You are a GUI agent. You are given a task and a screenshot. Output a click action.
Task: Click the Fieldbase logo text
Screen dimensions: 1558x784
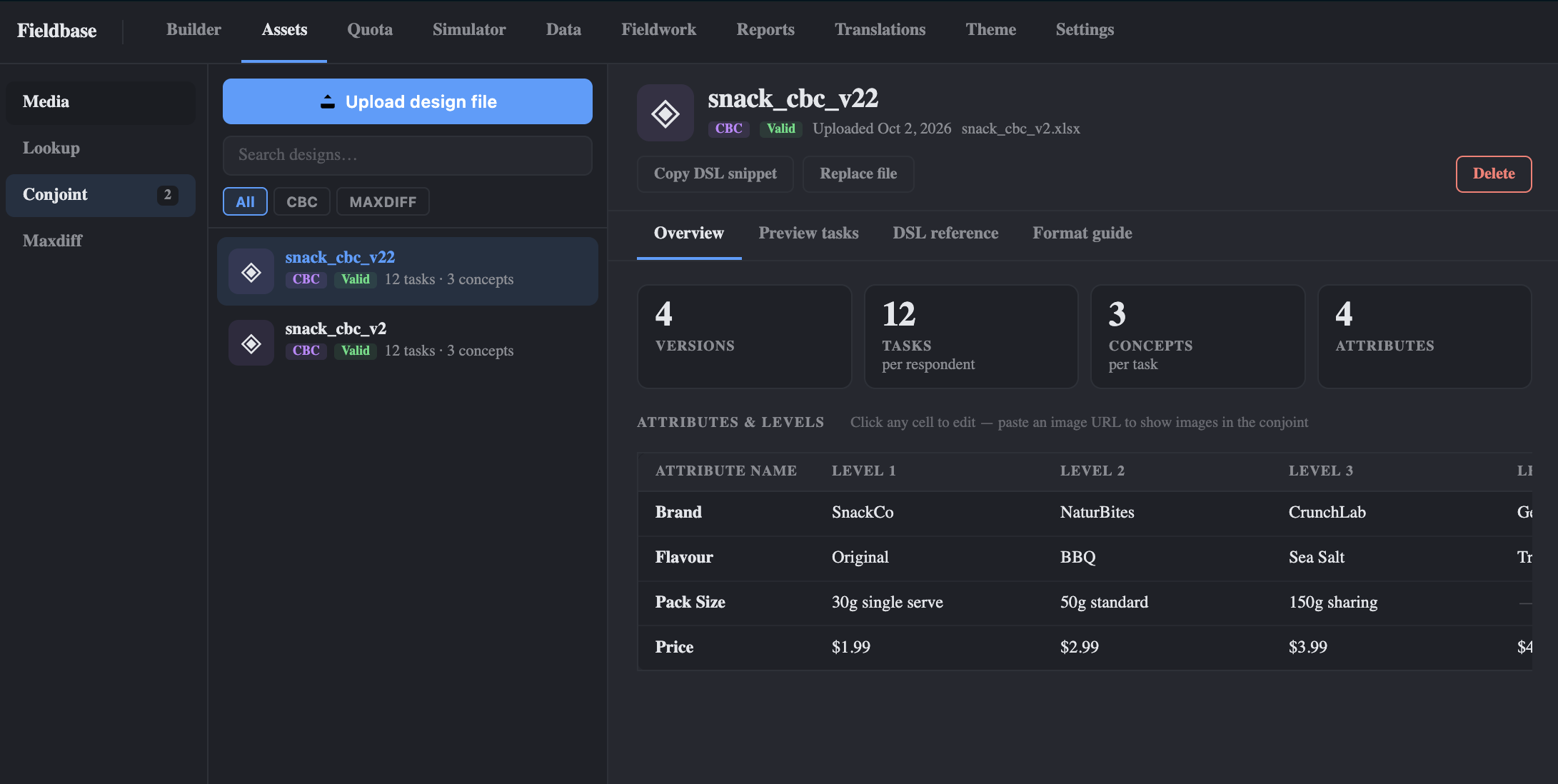[x=56, y=31]
